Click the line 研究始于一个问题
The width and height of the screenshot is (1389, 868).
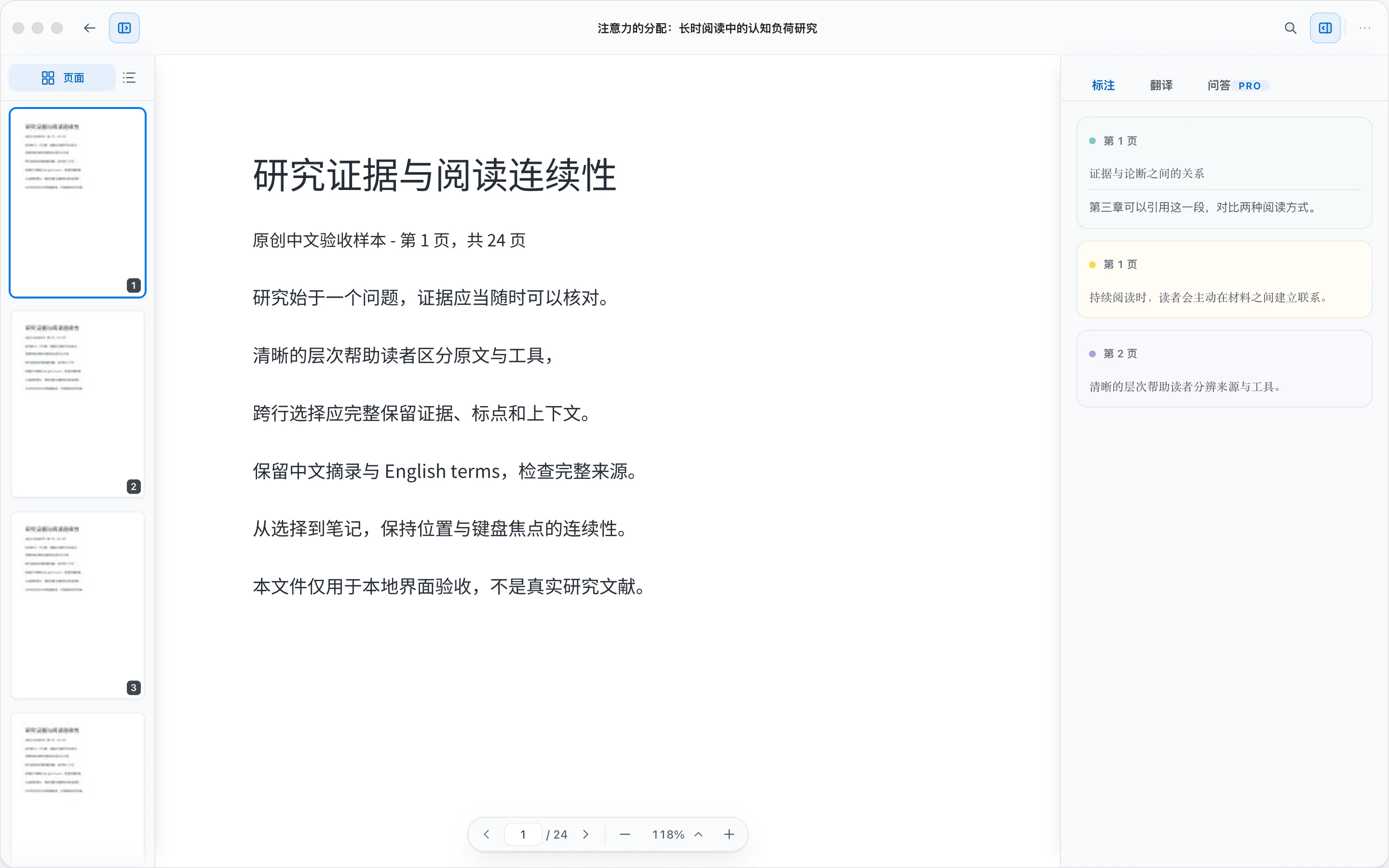click(431, 298)
